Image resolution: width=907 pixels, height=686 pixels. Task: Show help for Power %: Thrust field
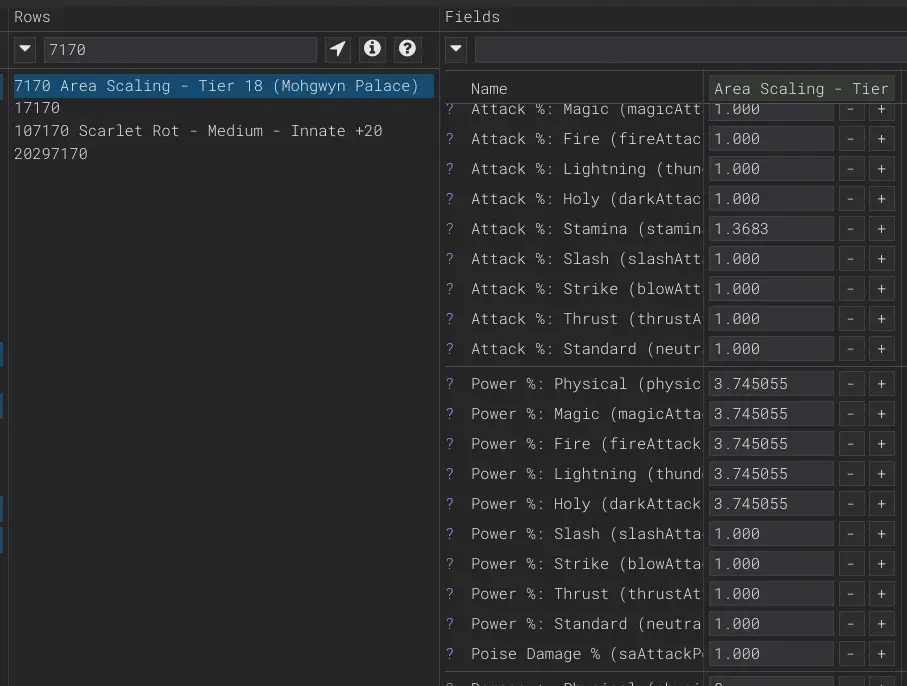pos(450,594)
